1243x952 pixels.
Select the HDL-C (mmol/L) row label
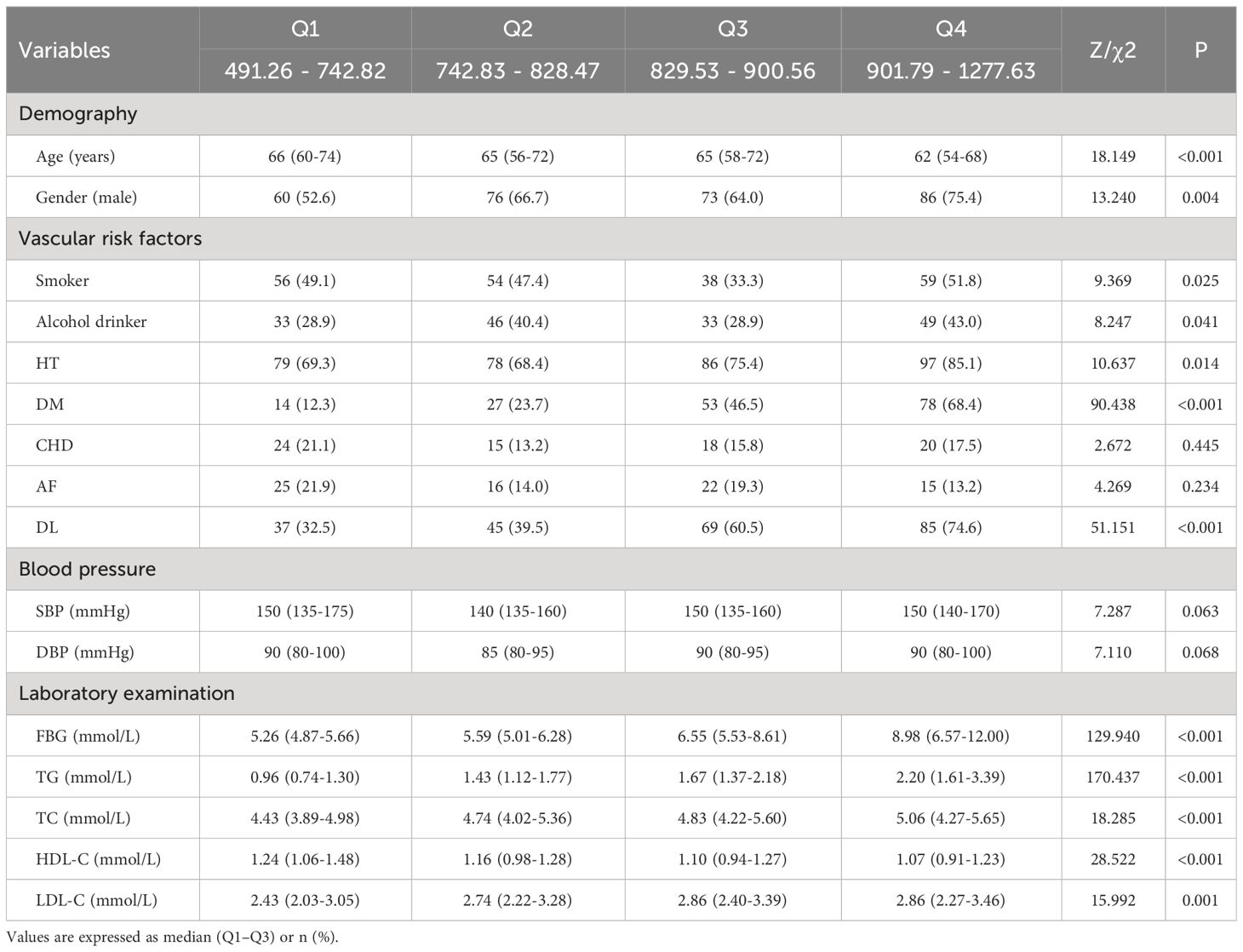coord(99,860)
